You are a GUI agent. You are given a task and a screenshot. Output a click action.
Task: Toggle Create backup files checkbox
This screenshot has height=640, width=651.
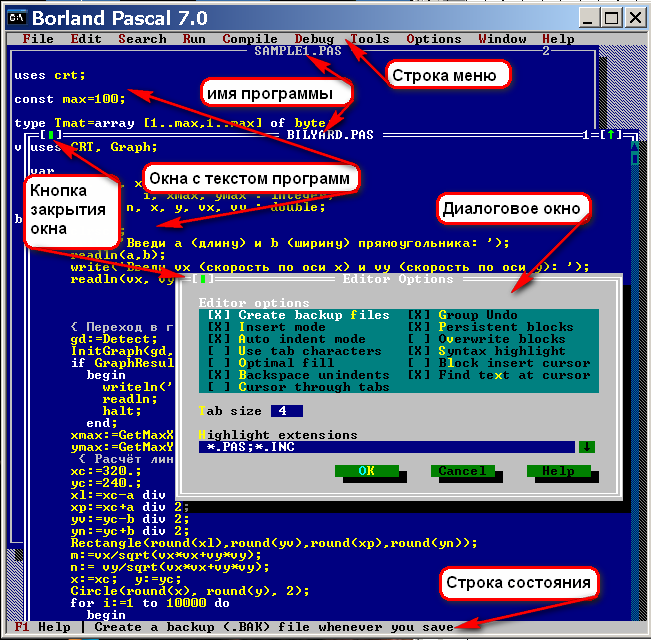coord(299,315)
